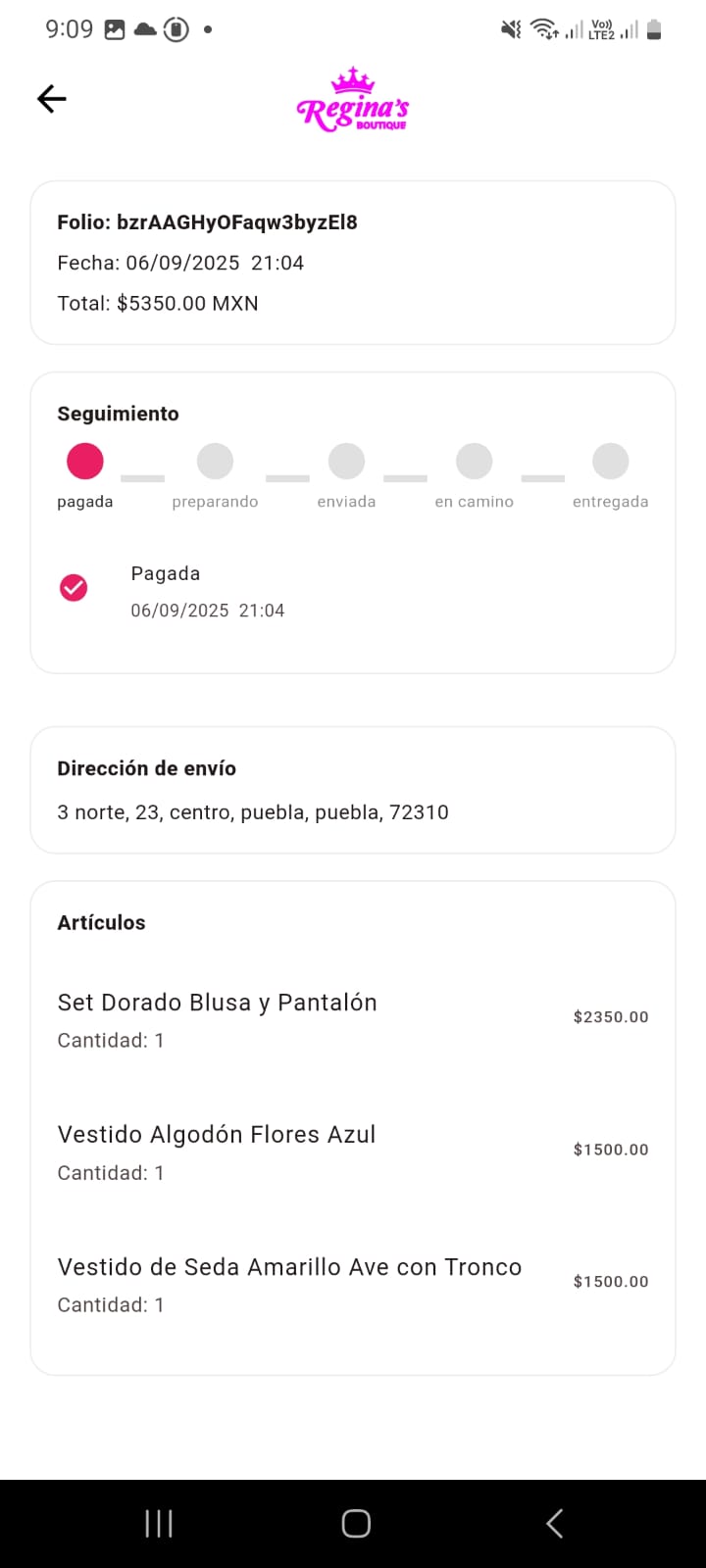Tap the 'entregada' status circle
The width and height of the screenshot is (706, 1568).
(610, 461)
